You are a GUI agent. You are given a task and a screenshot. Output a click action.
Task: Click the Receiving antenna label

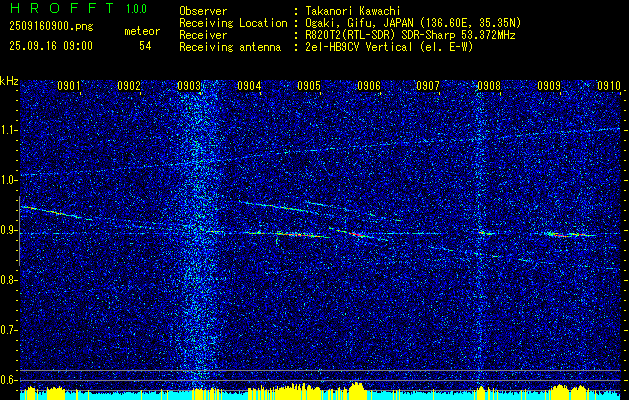point(230,47)
